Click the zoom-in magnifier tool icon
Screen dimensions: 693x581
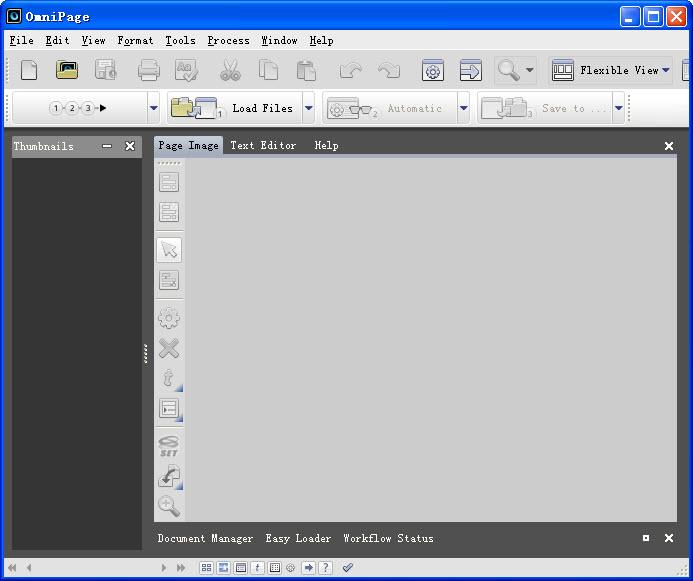click(x=169, y=506)
